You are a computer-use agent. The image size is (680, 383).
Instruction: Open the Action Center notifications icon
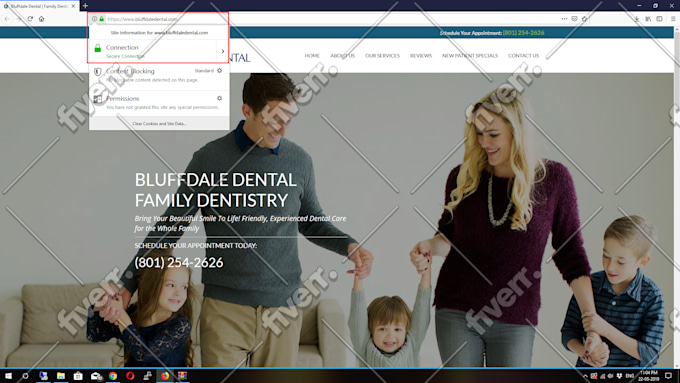pos(668,376)
